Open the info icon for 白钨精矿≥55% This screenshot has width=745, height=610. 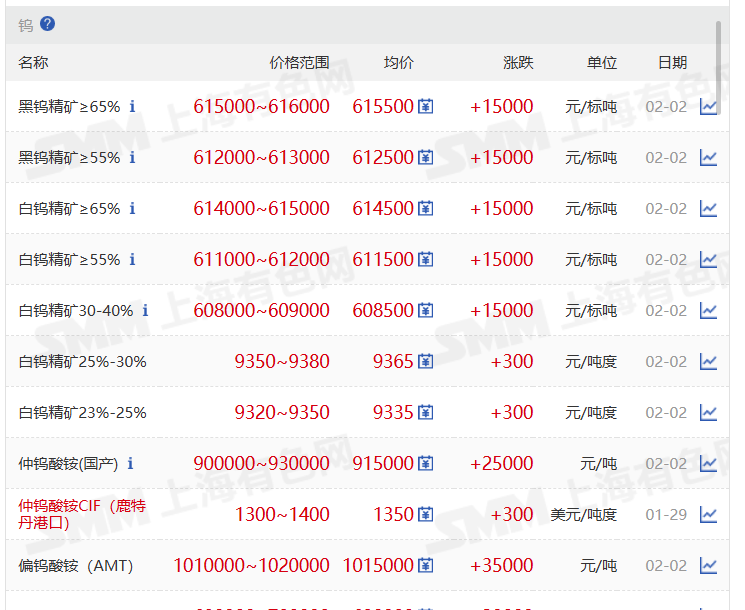point(132,259)
